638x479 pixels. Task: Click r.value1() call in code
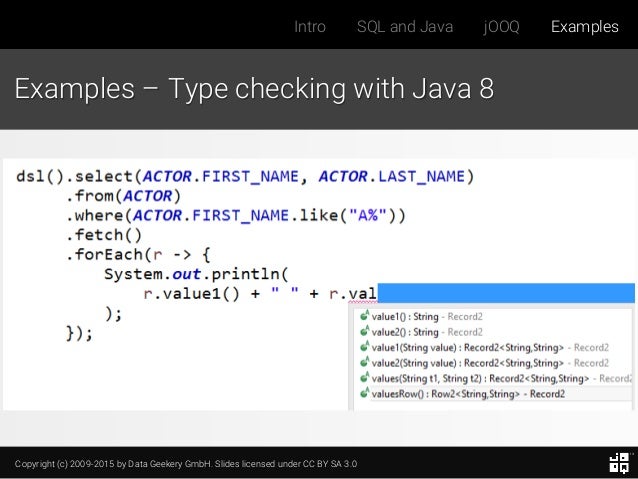(x=192, y=293)
